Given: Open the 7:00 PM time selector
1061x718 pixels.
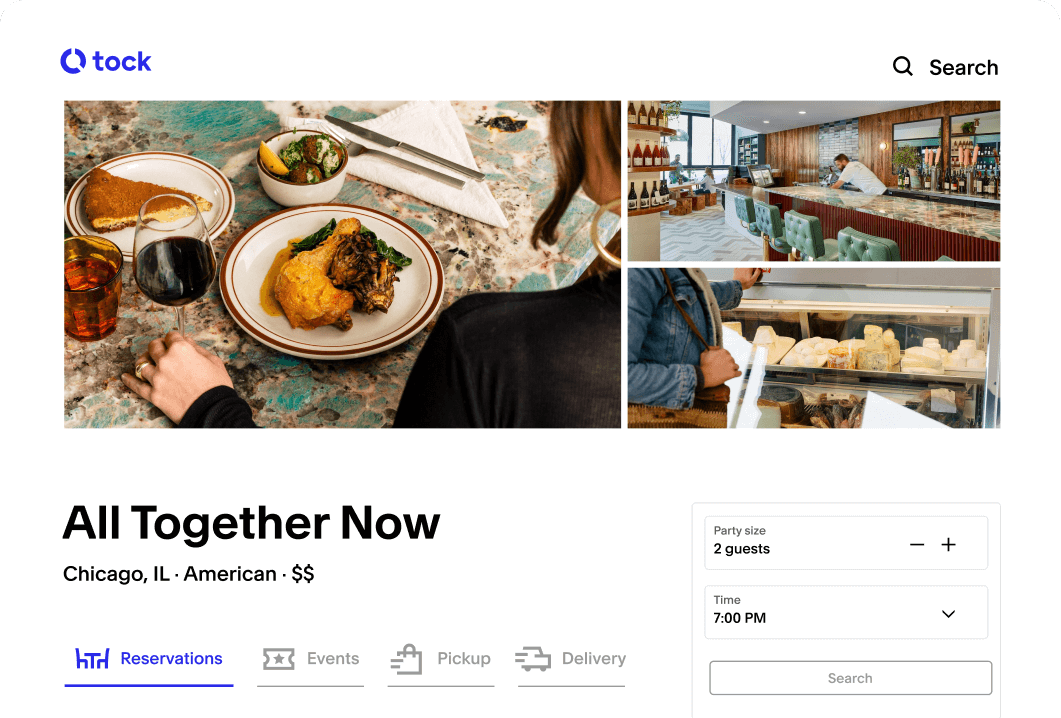Looking at the screenshot, I should tap(846, 612).
